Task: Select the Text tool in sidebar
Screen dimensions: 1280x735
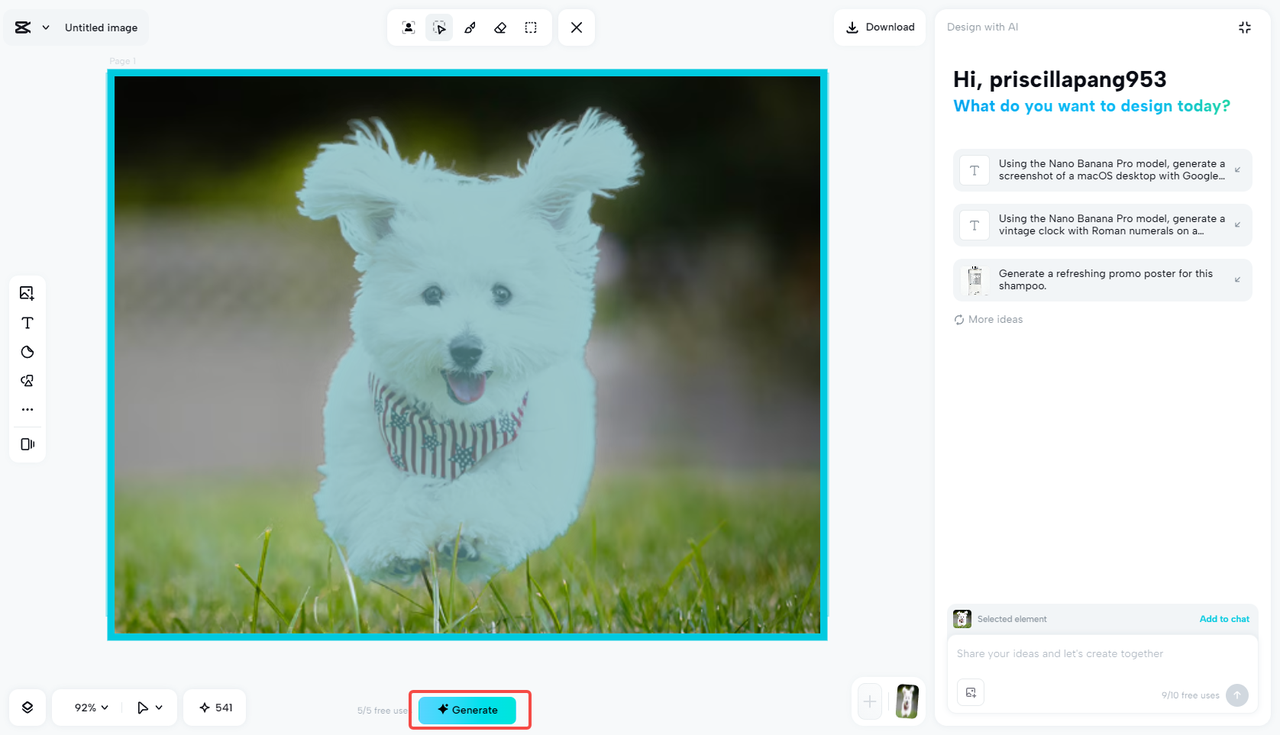Action: point(27,323)
